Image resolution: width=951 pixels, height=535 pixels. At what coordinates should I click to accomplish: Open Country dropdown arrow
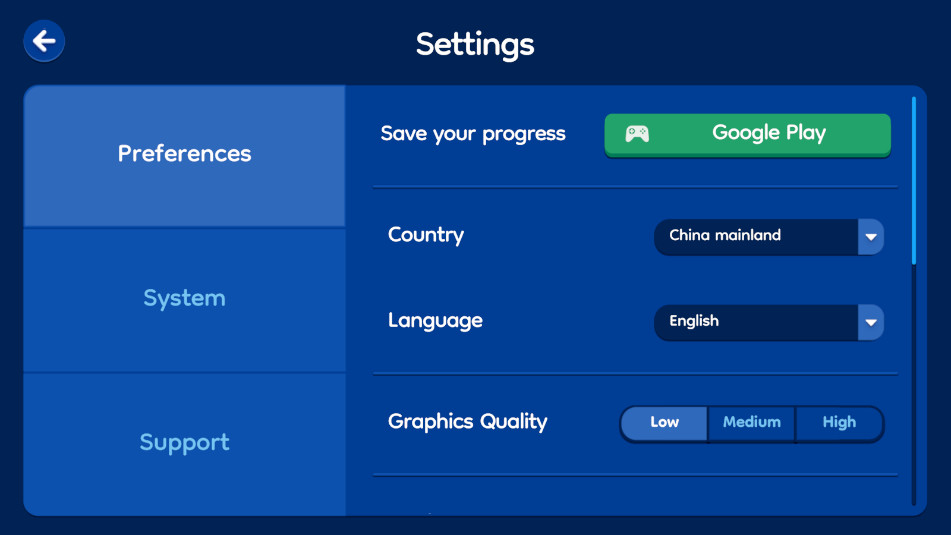[x=871, y=237]
